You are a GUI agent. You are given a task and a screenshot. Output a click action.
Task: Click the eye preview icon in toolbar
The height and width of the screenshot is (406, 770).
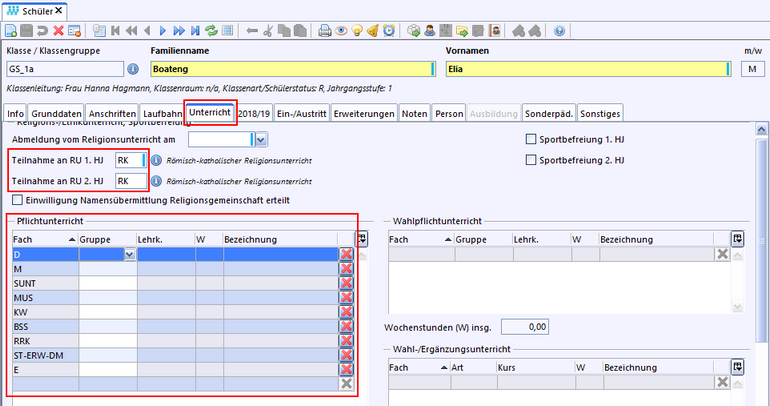click(x=341, y=31)
